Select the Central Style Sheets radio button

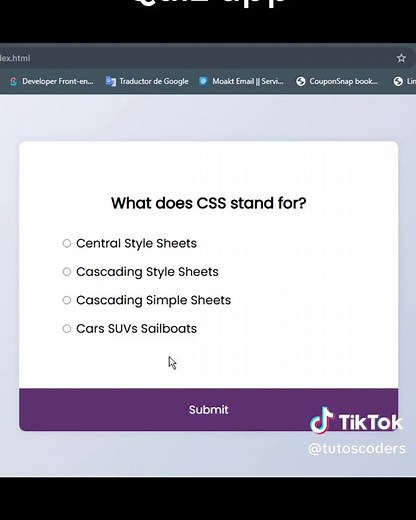[x=67, y=243]
